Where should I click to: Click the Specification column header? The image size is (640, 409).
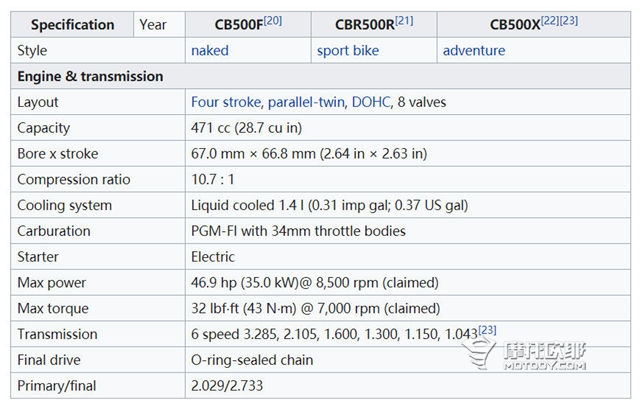72,25
